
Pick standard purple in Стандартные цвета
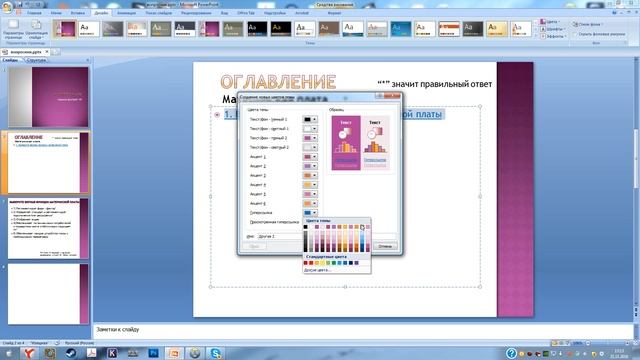357,263
